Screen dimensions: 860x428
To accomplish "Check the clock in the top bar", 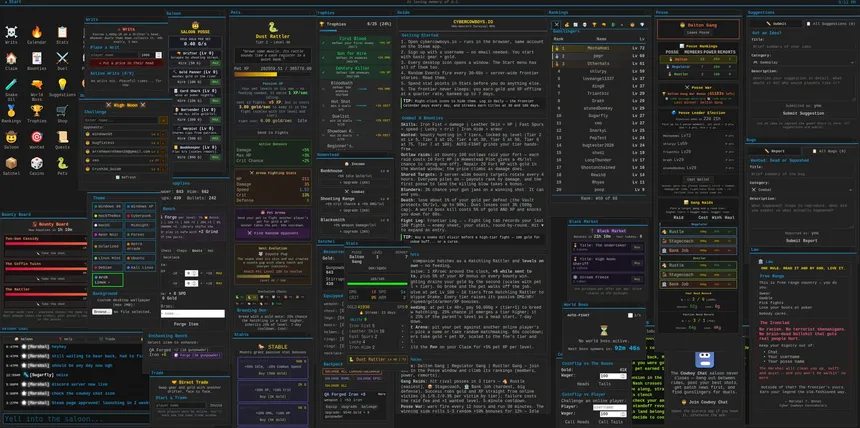I will (x=849, y=2).
